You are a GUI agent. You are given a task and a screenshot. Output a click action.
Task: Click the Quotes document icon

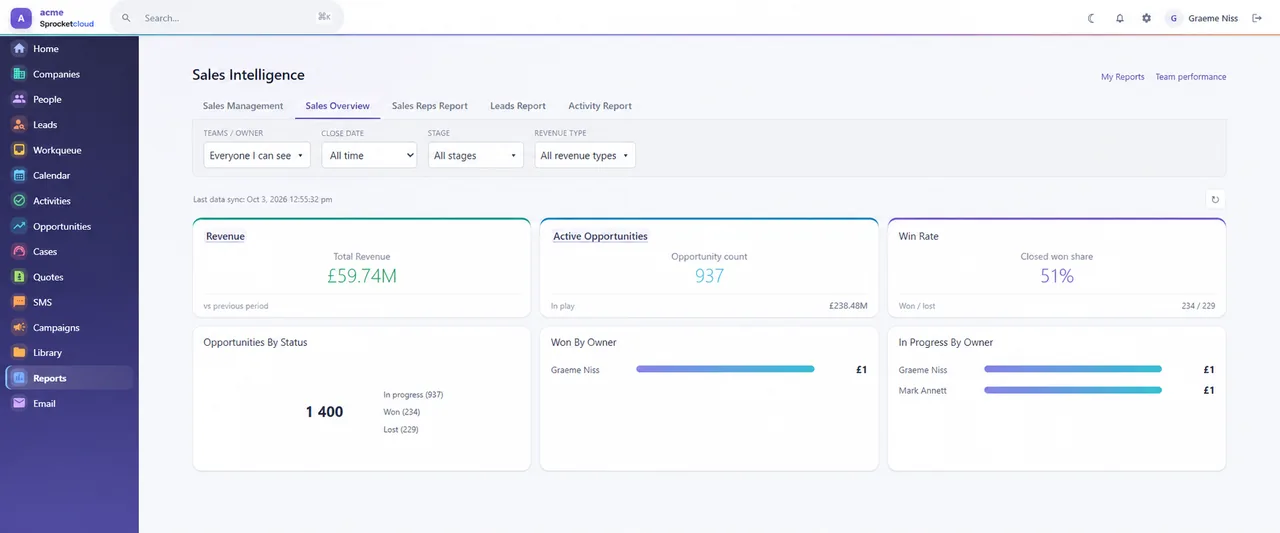coord(19,277)
